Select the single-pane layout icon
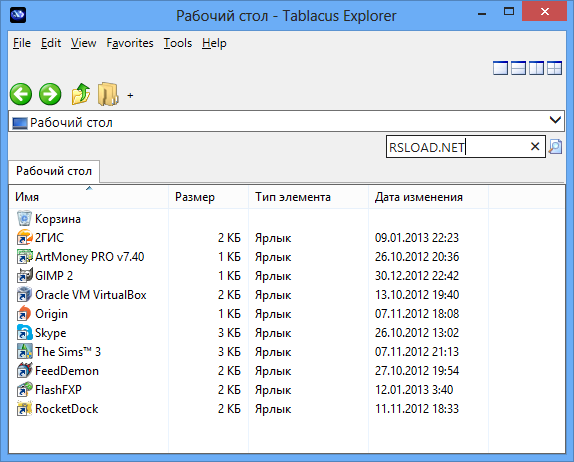The image size is (574, 462). (500, 68)
